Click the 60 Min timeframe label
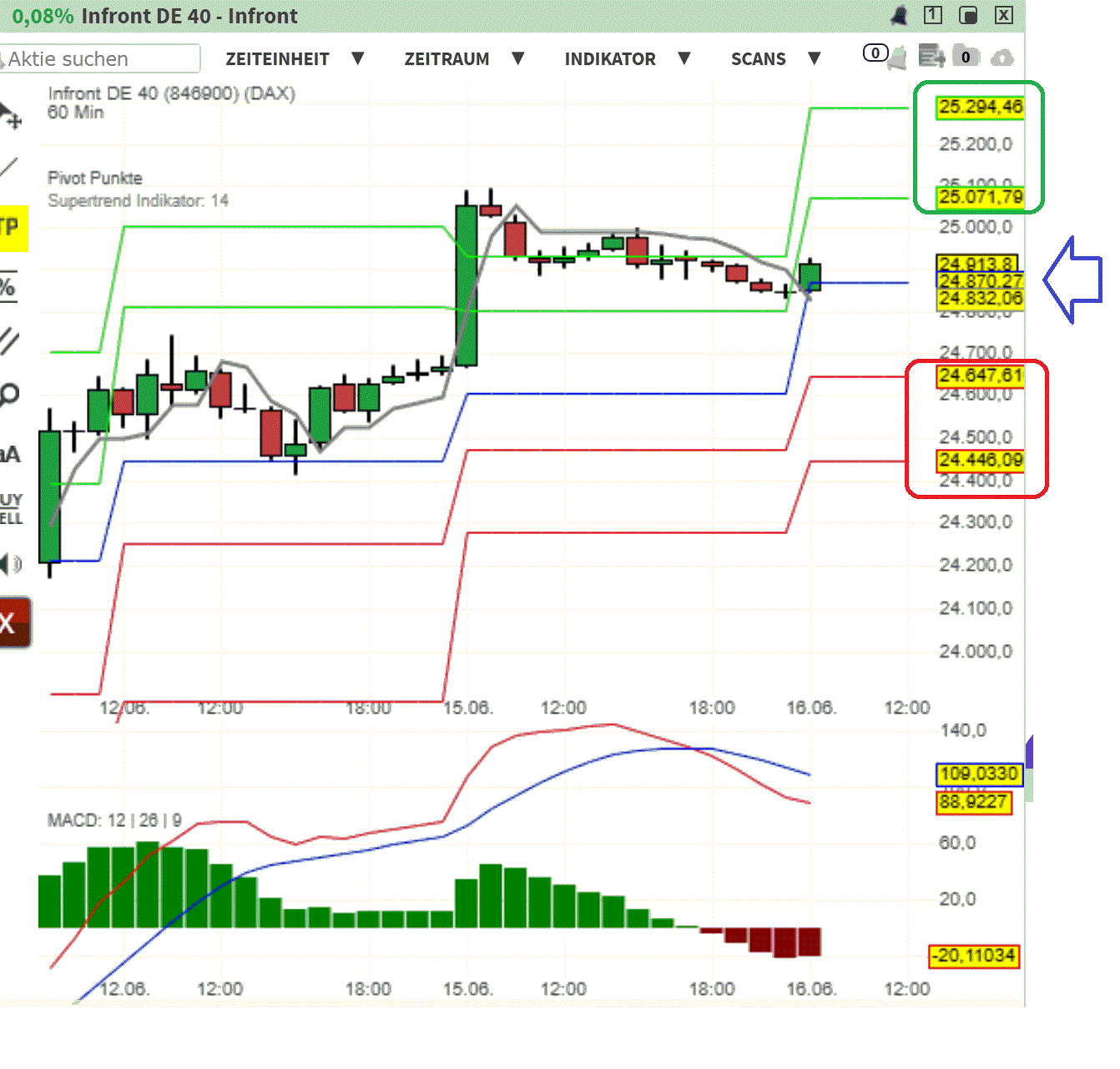The height and width of the screenshot is (1069, 1120). (75, 113)
